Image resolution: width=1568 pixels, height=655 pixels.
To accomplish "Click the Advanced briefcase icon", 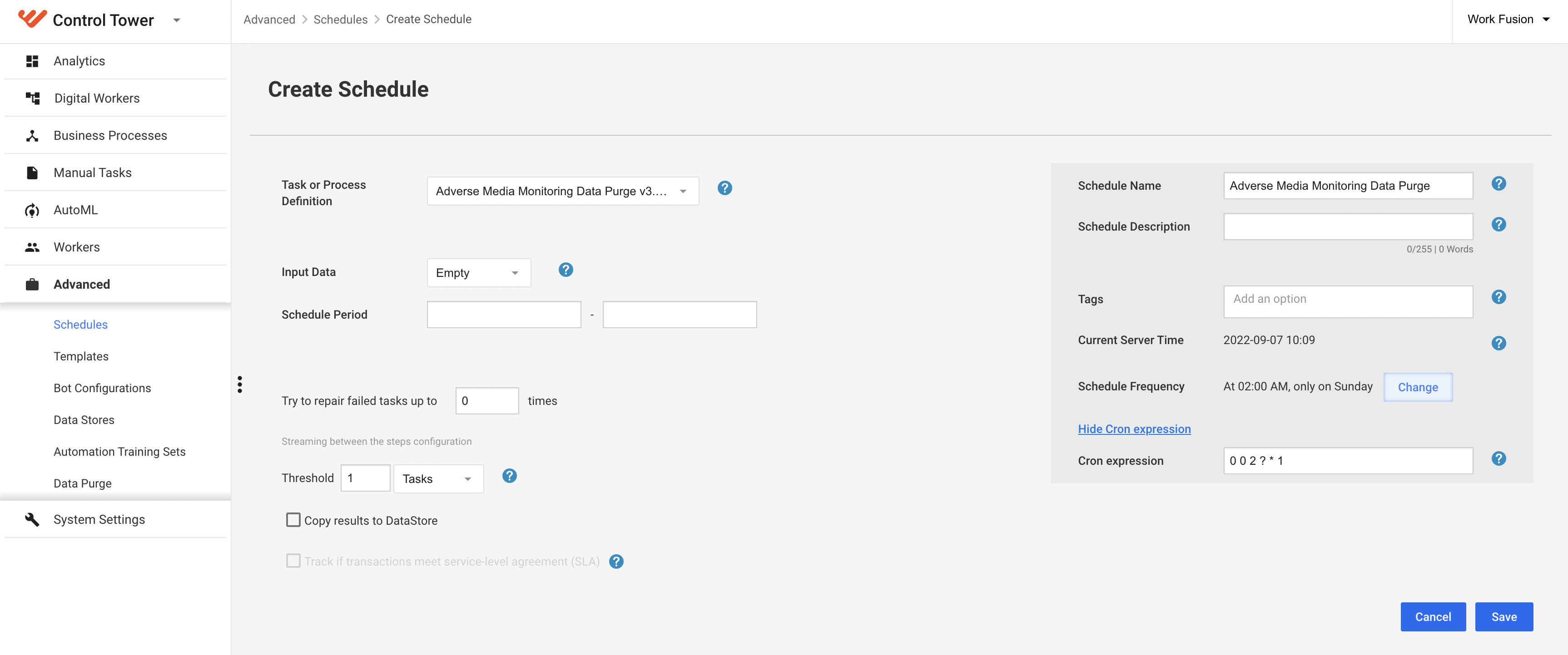I will (32, 284).
